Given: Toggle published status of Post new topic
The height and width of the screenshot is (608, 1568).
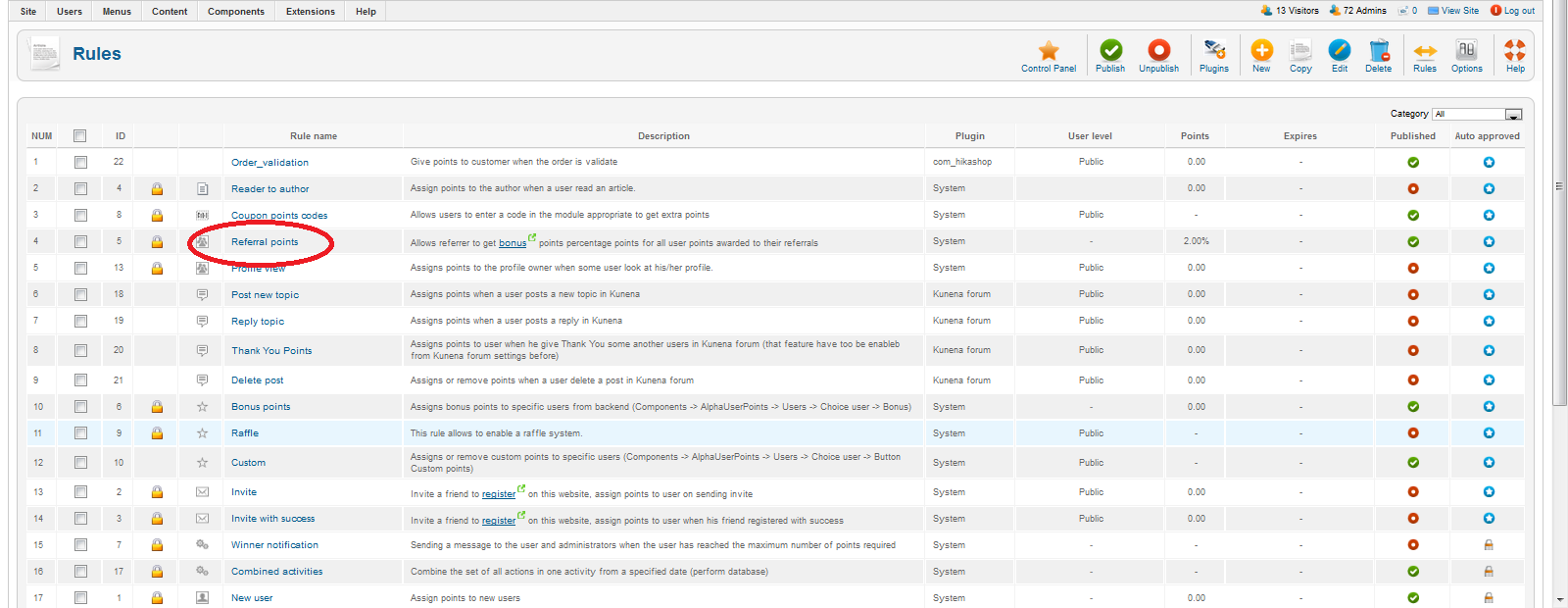Looking at the screenshot, I should click(1413, 294).
